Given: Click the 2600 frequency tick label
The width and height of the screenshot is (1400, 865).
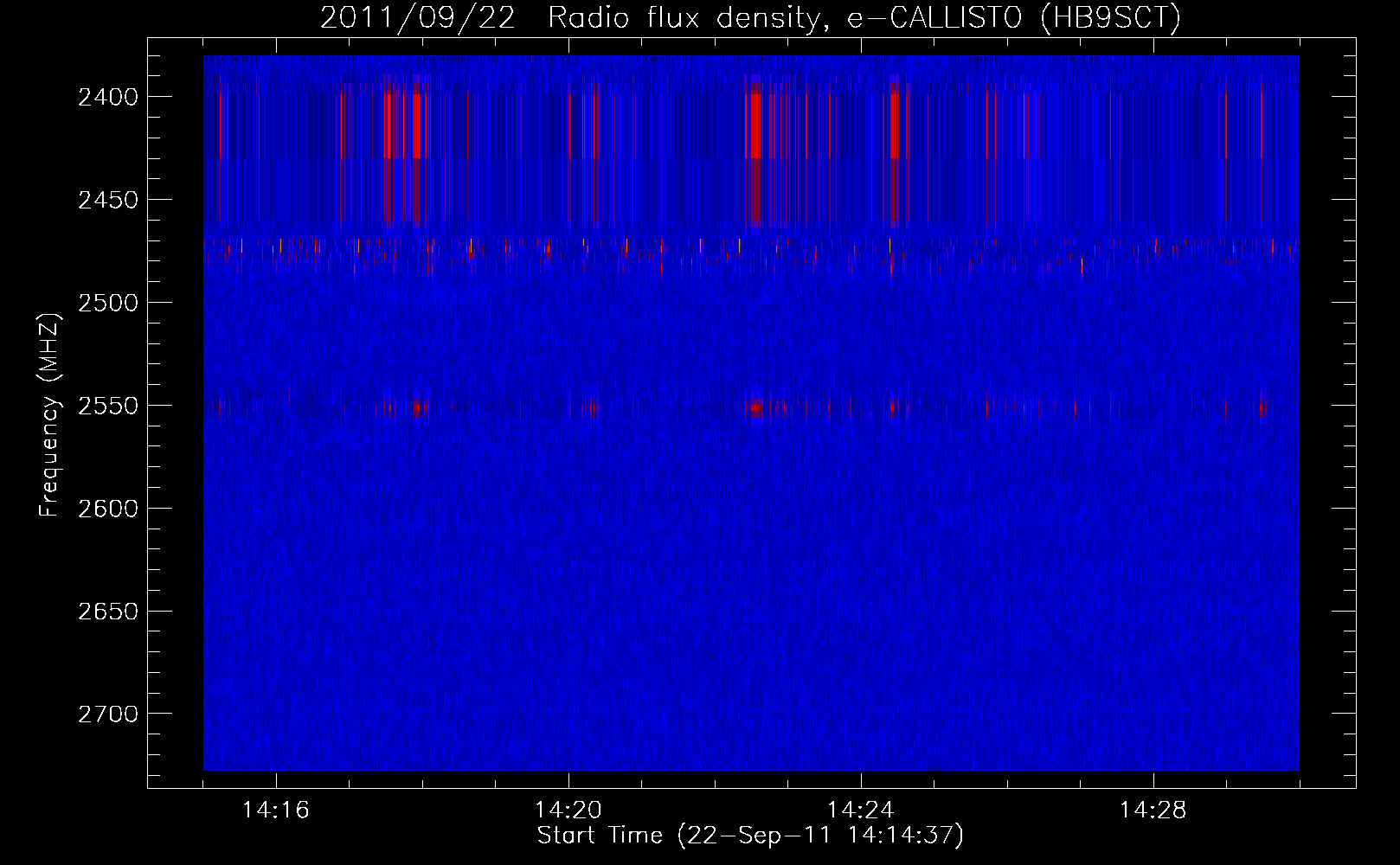Looking at the screenshot, I should click(x=108, y=509).
